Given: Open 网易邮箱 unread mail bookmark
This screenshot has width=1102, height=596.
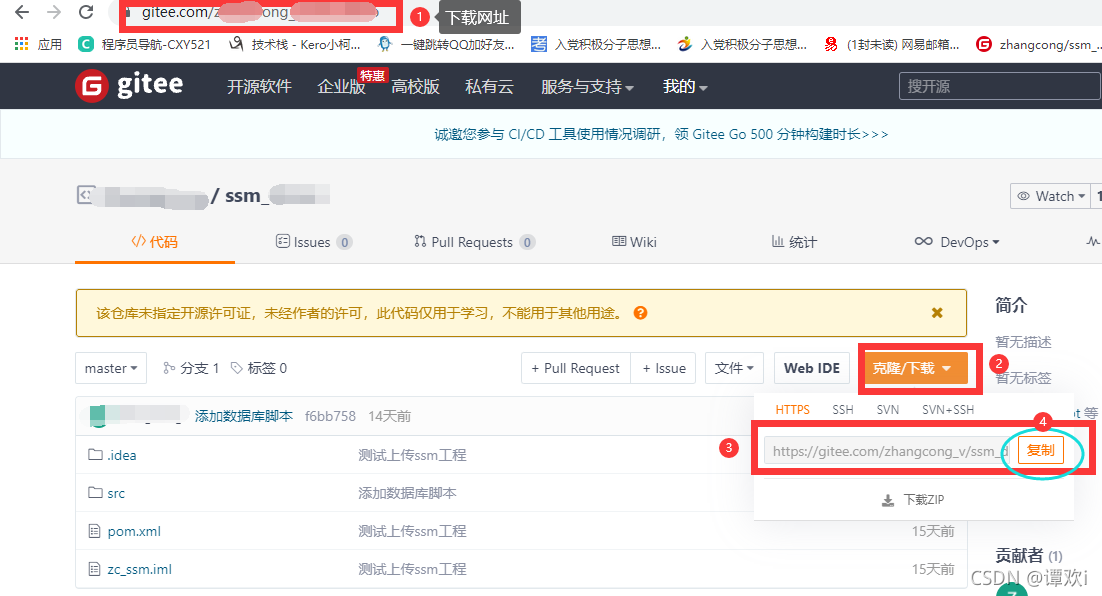Looking at the screenshot, I should [891, 44].
